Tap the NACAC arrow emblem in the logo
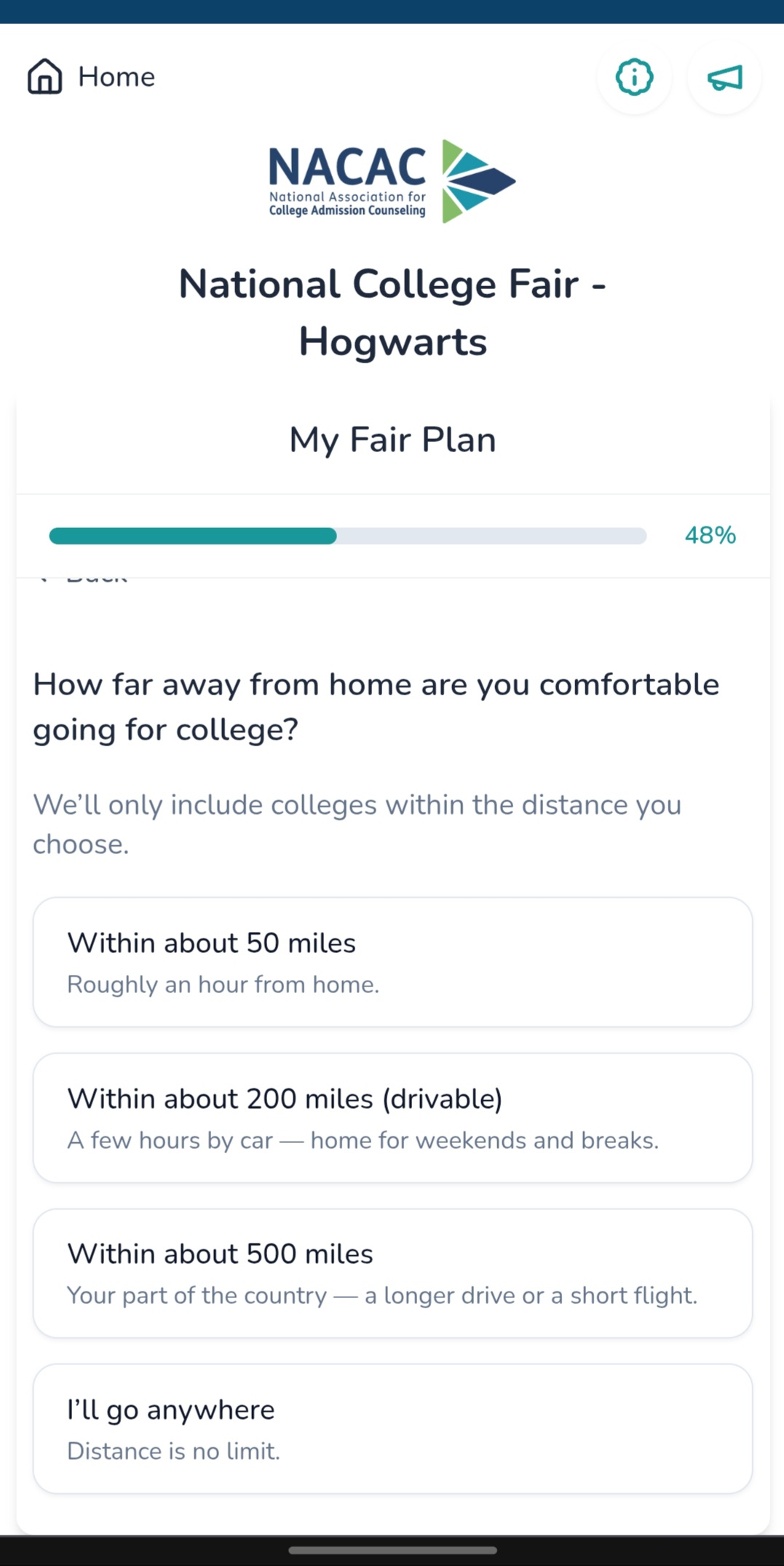 [x=478, y=181]
